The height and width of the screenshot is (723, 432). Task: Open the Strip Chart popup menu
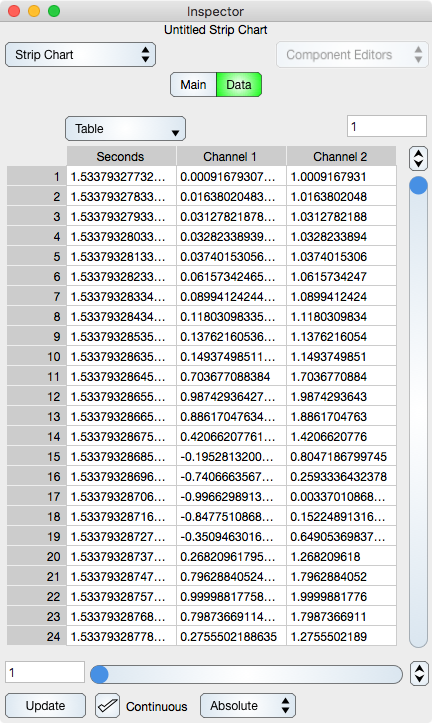(x=81, y=55)
